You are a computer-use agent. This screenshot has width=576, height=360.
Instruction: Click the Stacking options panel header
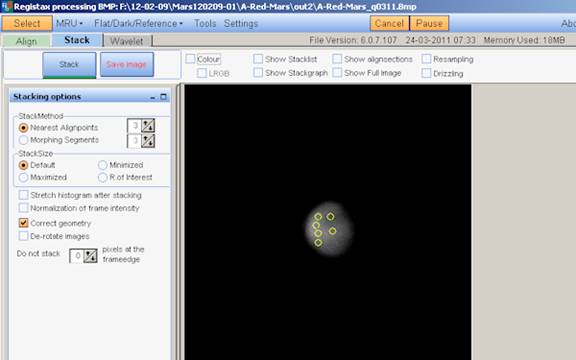tap(90, 97)
